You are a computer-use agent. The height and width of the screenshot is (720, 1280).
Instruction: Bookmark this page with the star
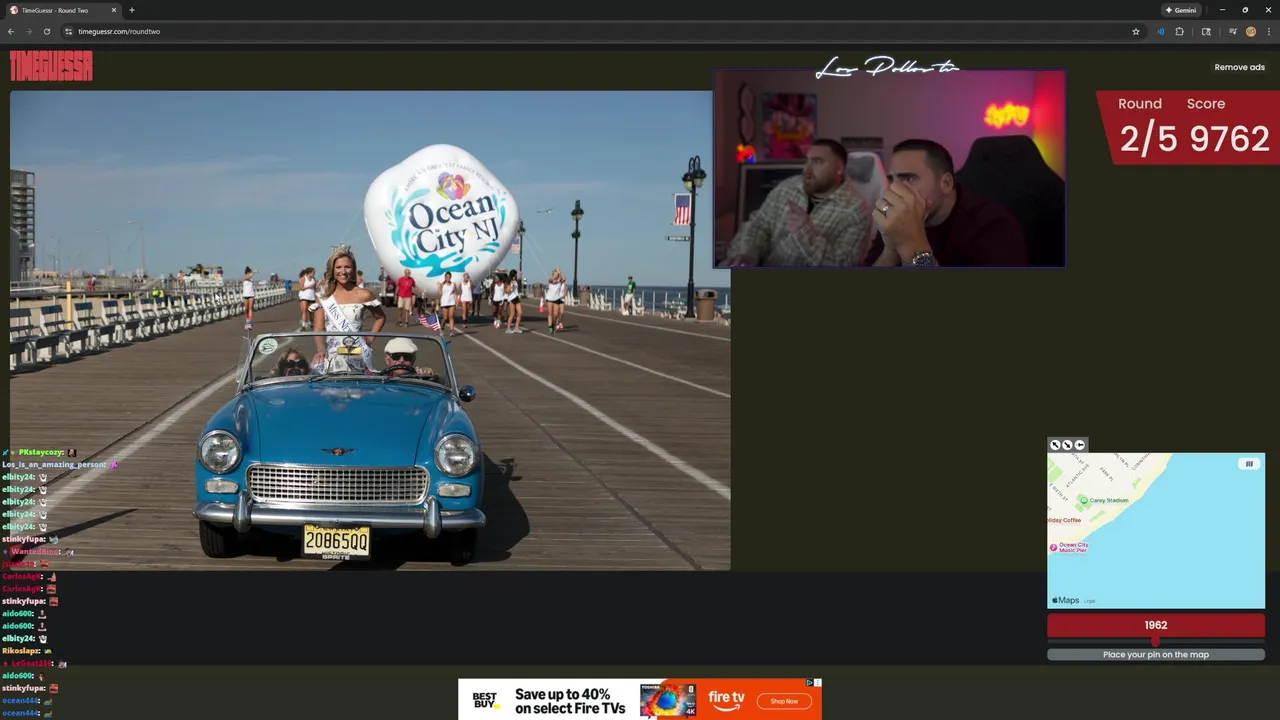1136,31
